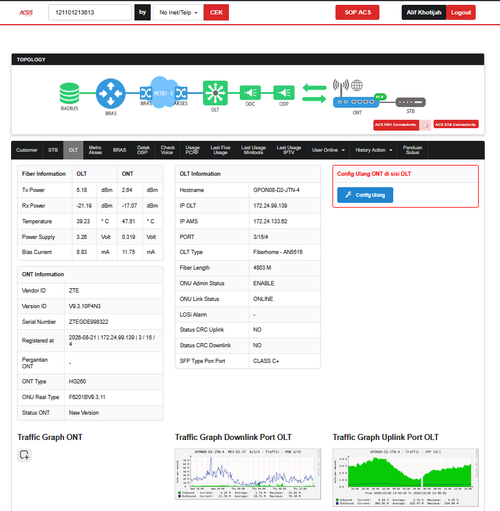Open the Traffic Graph Uplink Port OLT image
The height and width of the screenshot is (511, 500).
(405, 477)
